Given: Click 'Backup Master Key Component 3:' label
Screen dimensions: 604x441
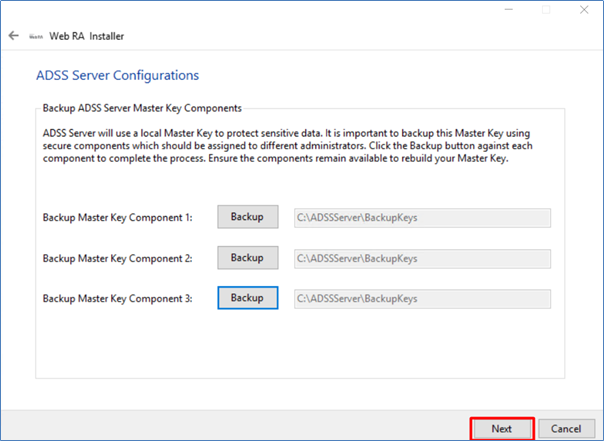Looking at the screenshot, I should click(117, 298).
